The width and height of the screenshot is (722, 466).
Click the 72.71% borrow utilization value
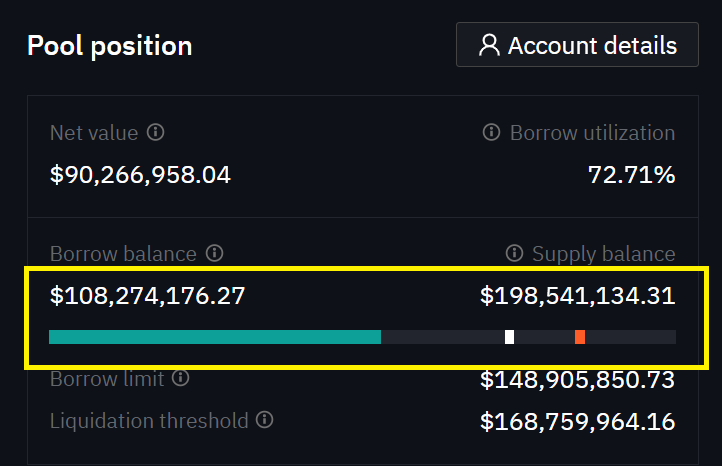(x=631, y=176)
